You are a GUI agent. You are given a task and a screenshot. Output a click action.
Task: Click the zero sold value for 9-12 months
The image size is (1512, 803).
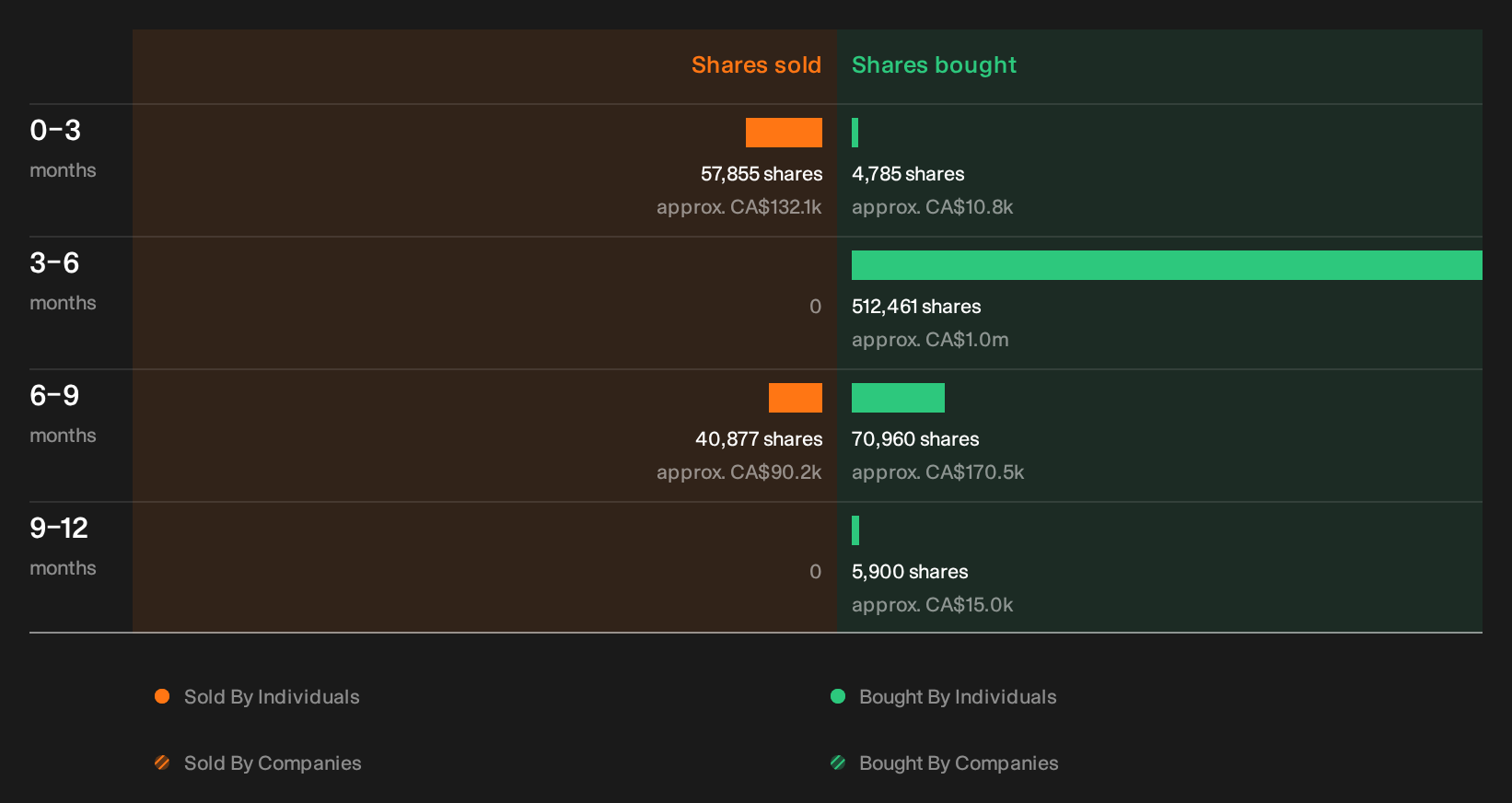815,572
